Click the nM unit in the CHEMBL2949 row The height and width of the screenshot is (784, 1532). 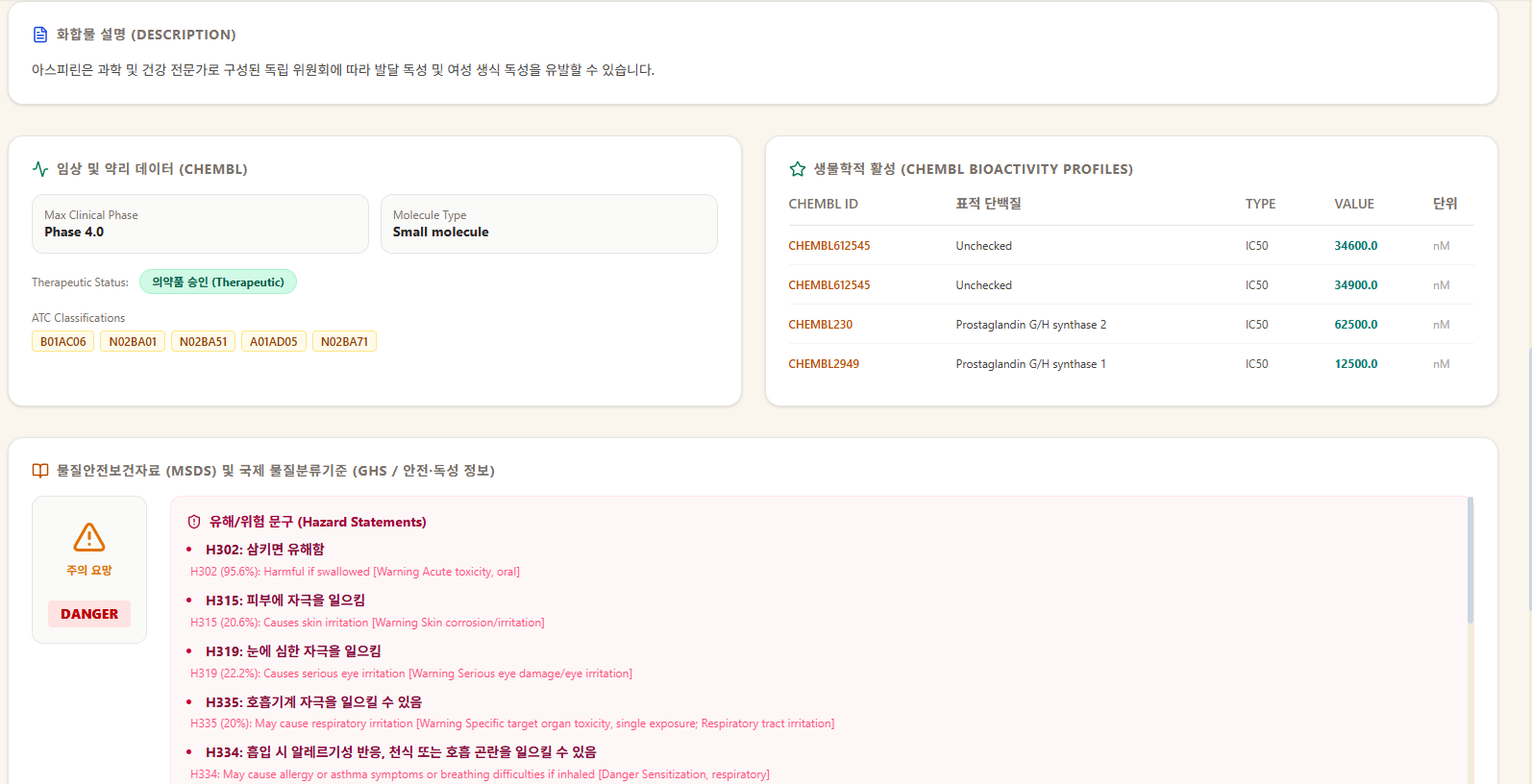(1442, 364)
